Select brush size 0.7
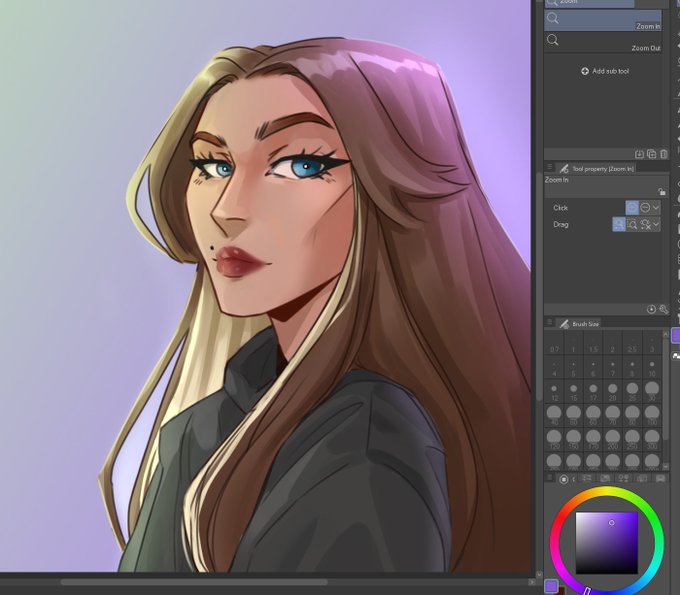Screen dimensions: 680x595 554,344
